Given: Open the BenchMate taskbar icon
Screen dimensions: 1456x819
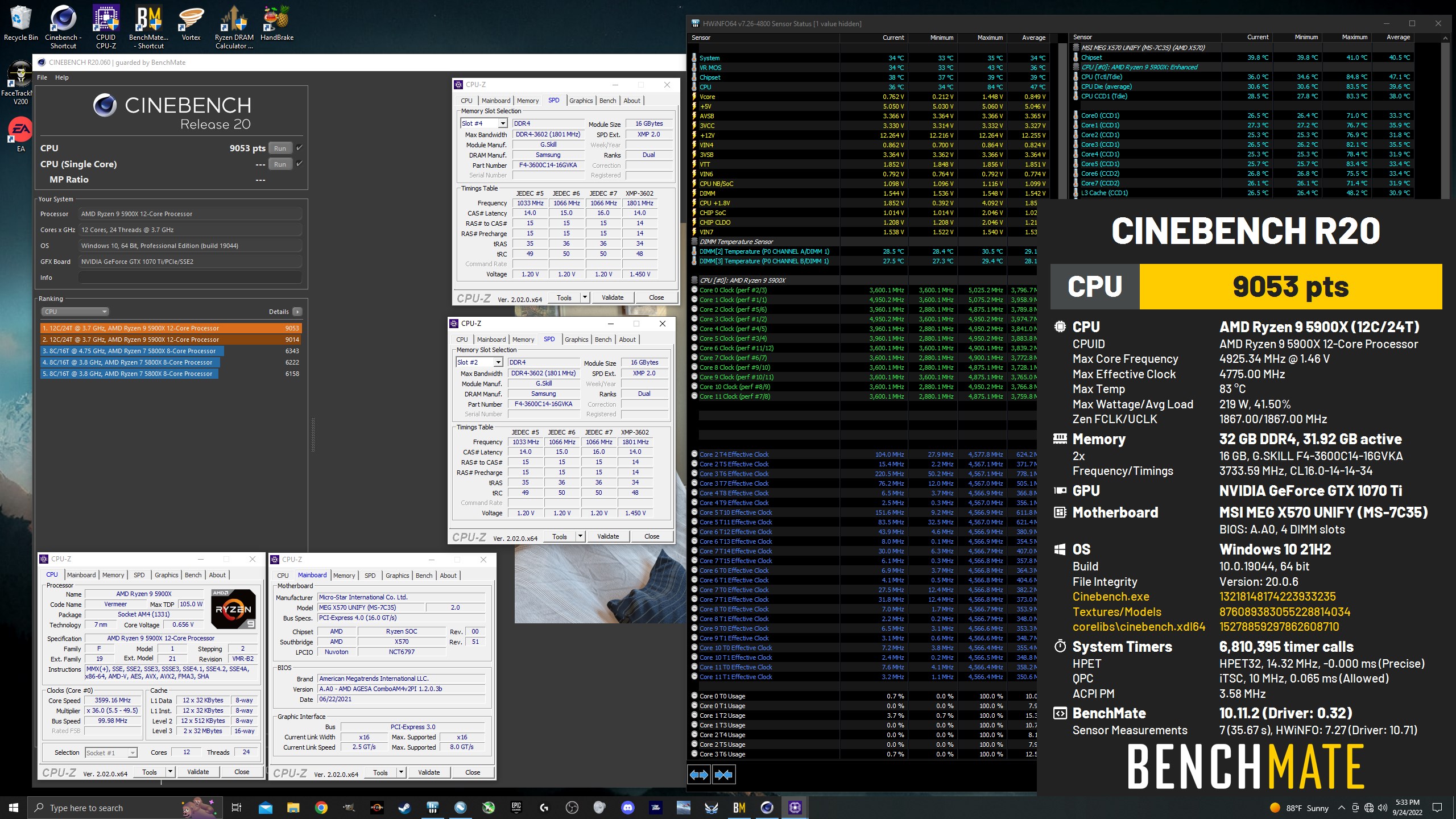Looking at the screenshot, I should tap(739, 808).
